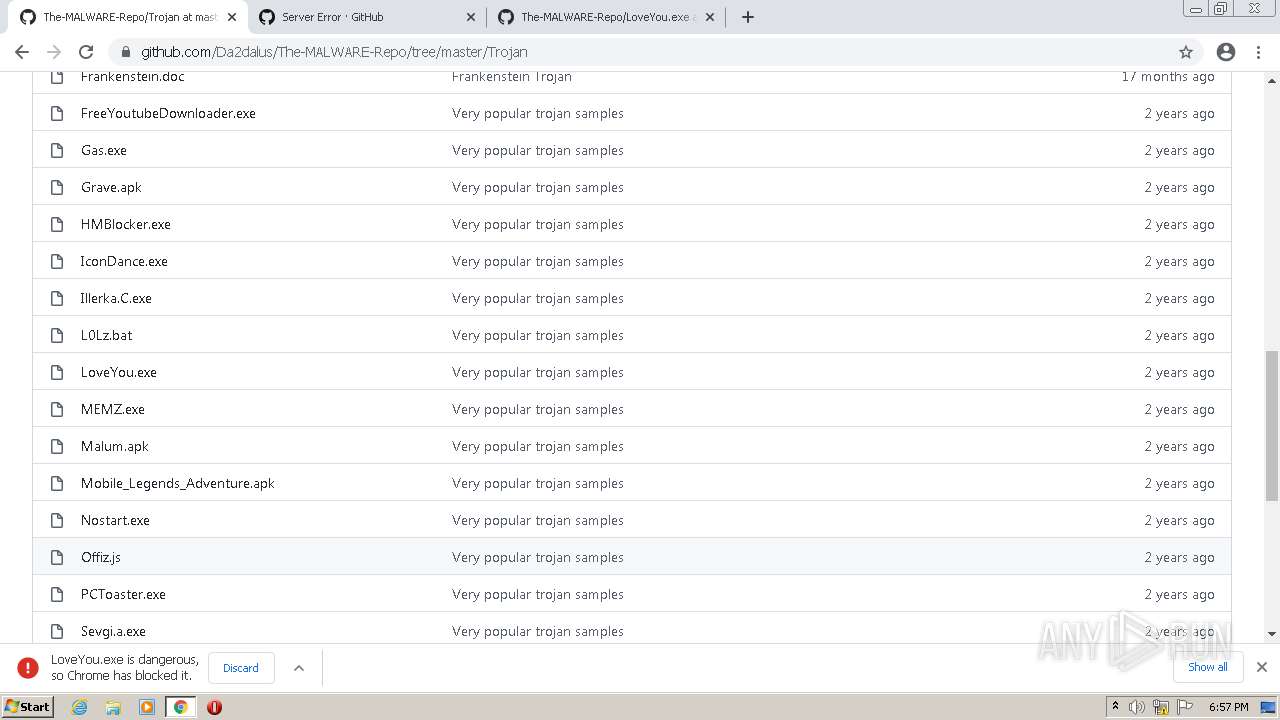Open the Chrome profile avatar menu
Image resolution: width=1280 pixels, height=720 pixels.
1226,52
